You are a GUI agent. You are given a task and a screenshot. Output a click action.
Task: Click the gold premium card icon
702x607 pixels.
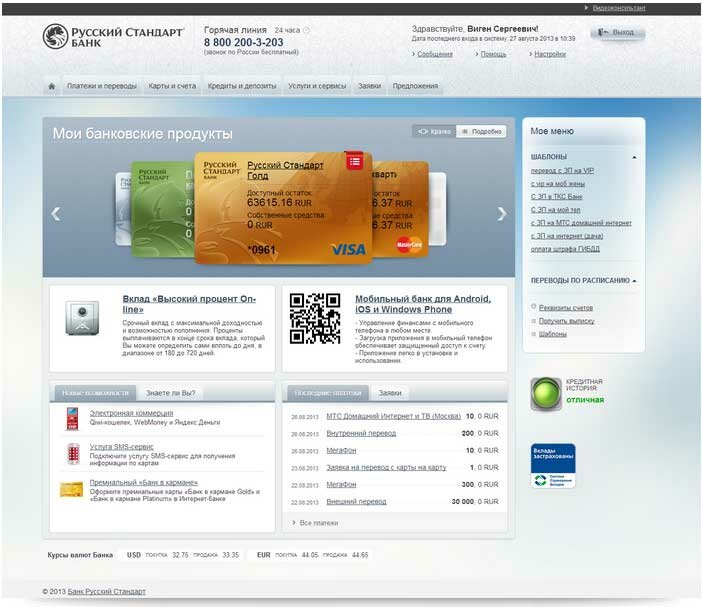pyautogui.click(x=72, y=489)
